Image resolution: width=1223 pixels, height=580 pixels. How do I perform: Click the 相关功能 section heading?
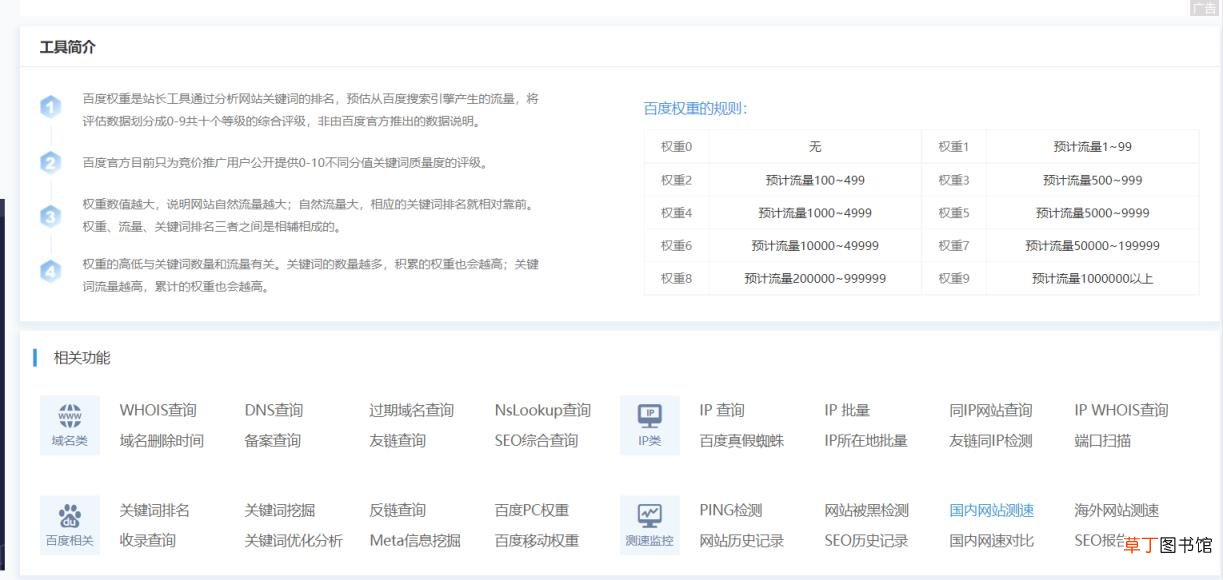82,357
